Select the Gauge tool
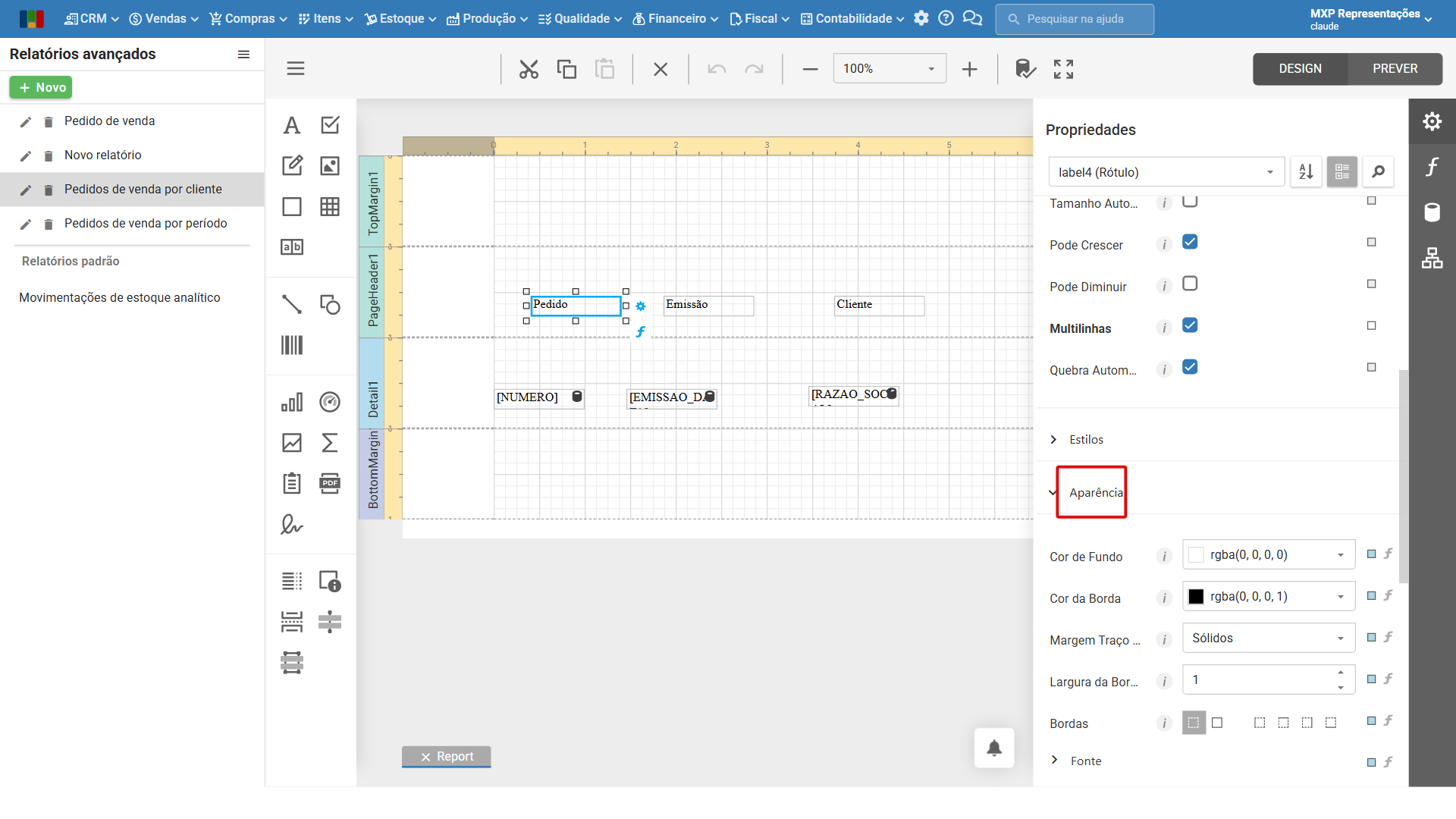 click(330, 402)
